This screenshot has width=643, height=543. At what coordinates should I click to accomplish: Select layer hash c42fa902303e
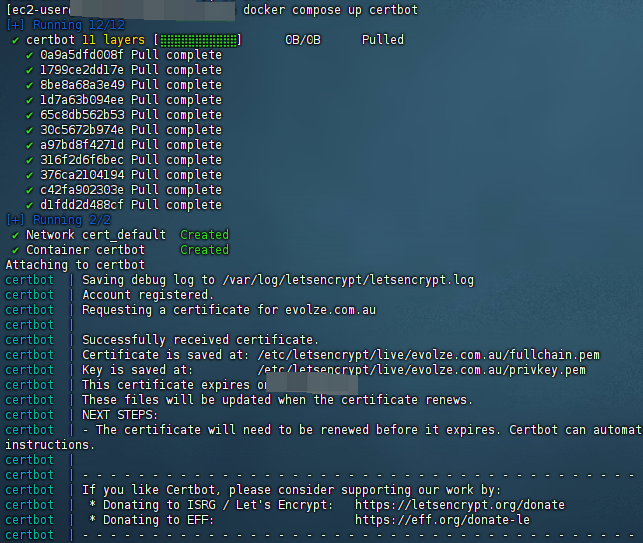click(x=82, y=190)
